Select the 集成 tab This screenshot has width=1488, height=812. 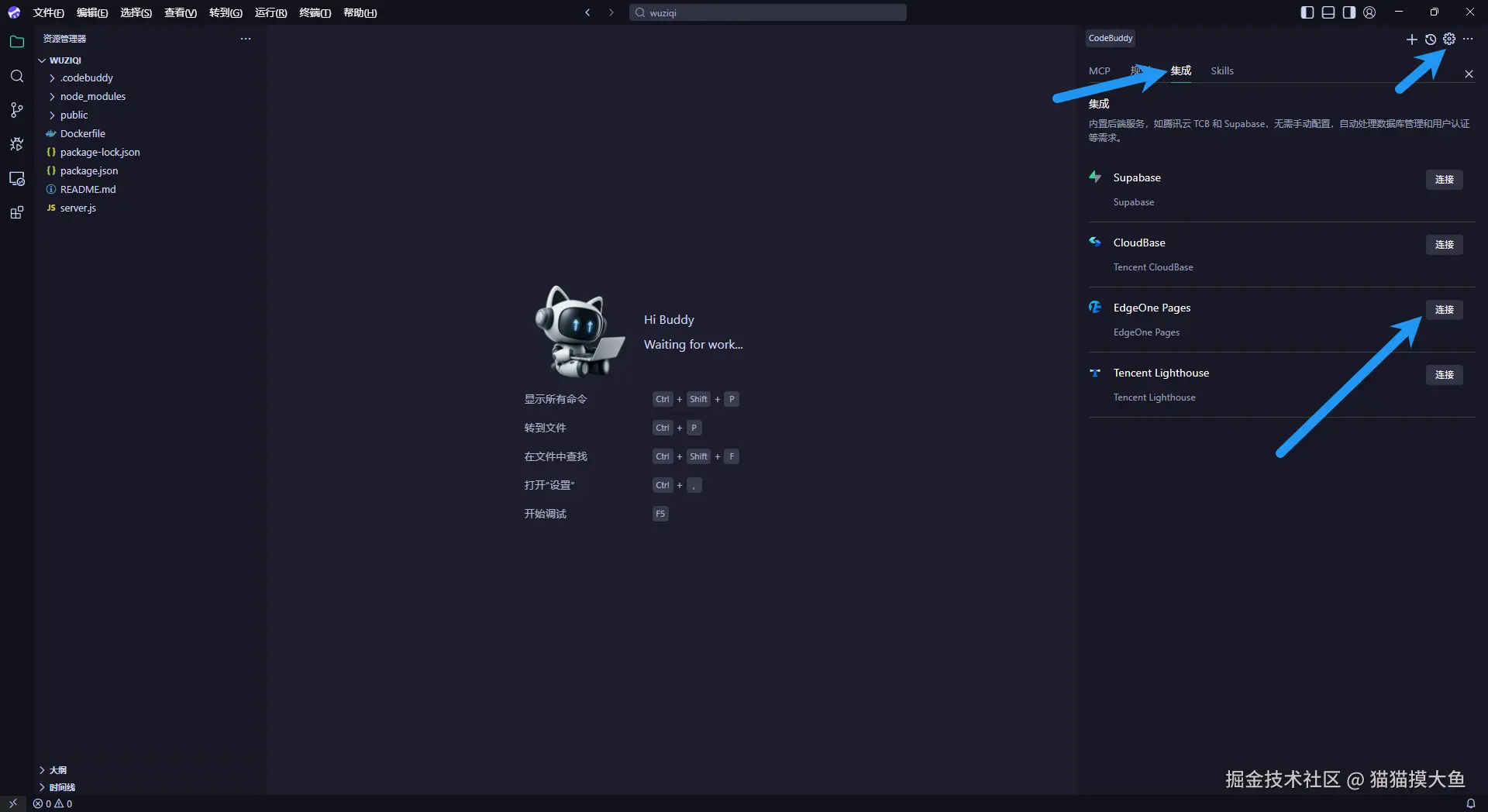click(1180, 71)
